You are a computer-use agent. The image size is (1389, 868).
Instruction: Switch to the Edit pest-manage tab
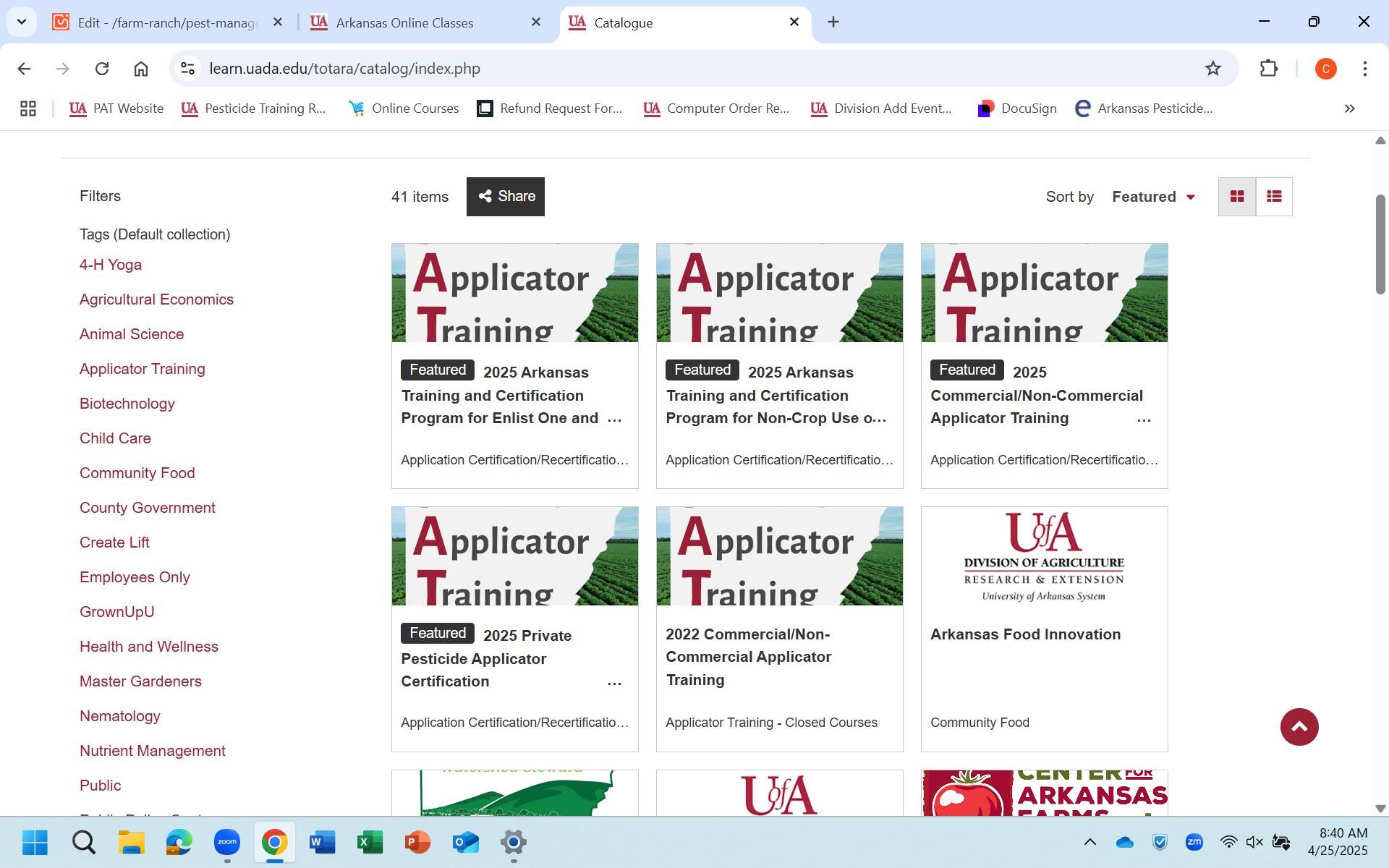(x=169, y=22)
